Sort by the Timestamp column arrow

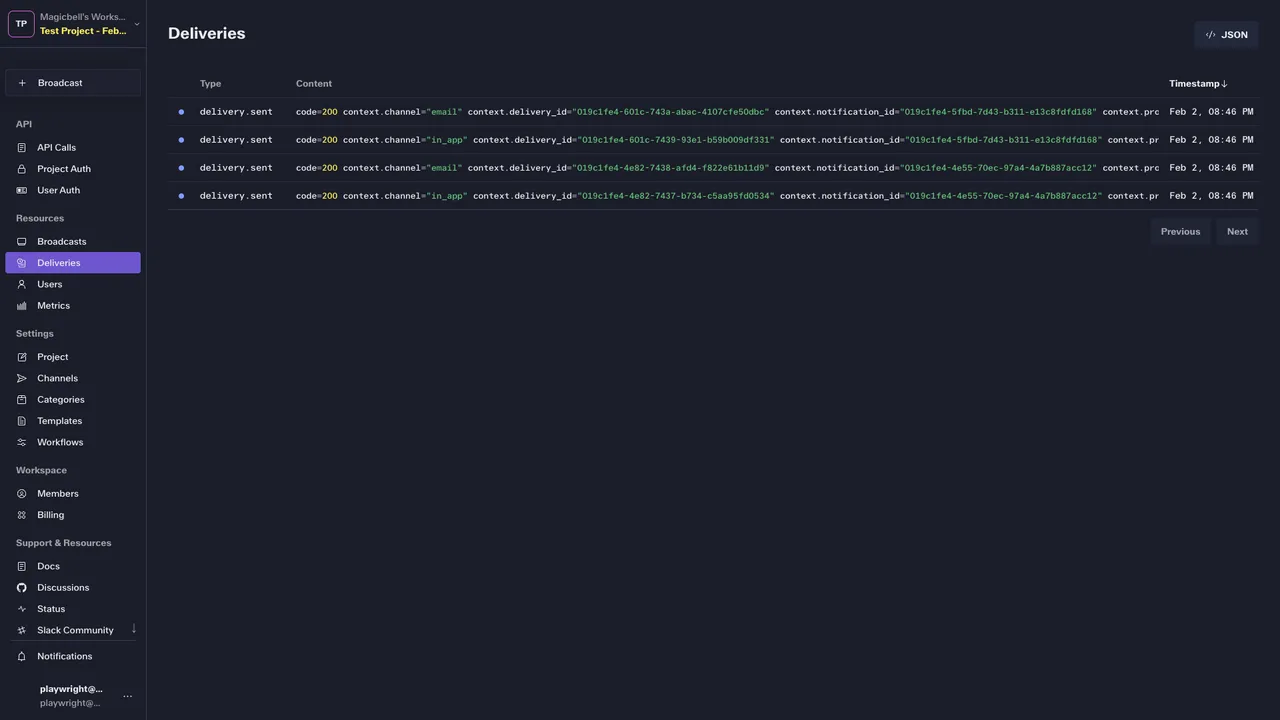pos(1224,84)
